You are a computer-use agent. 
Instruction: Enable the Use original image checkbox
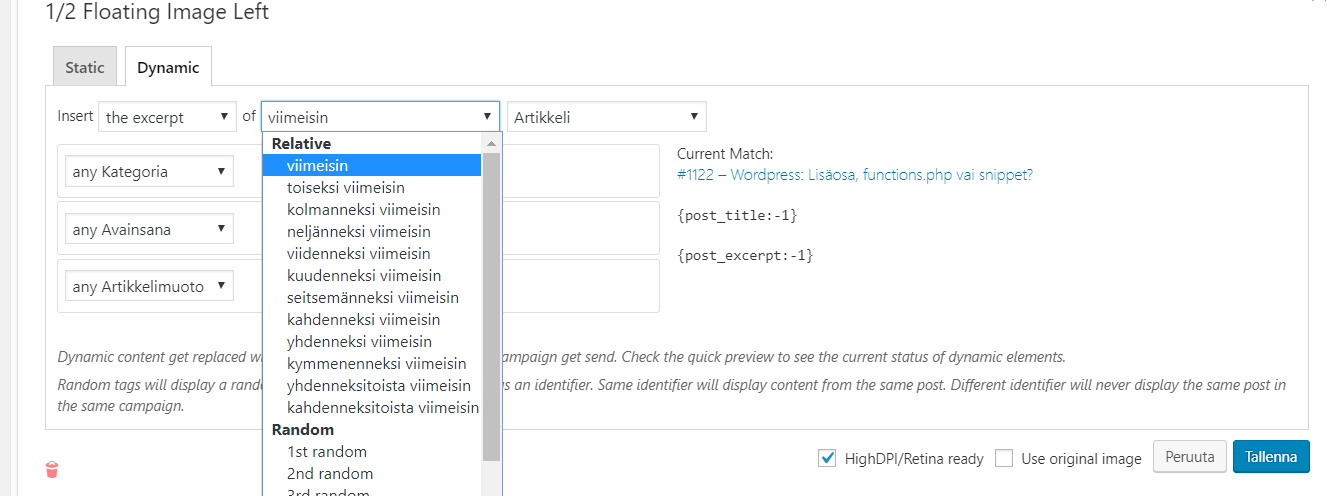[x=1005, y=458]
